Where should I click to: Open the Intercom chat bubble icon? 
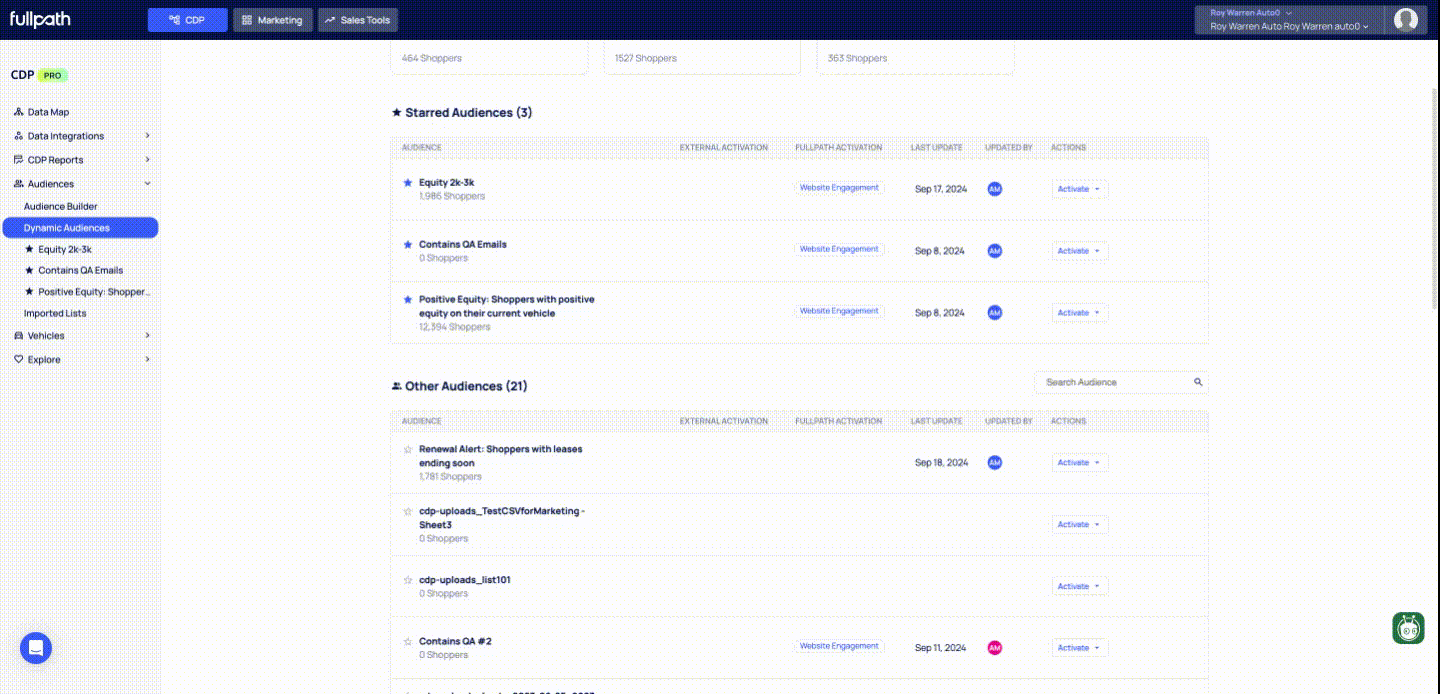coord(36,648)
